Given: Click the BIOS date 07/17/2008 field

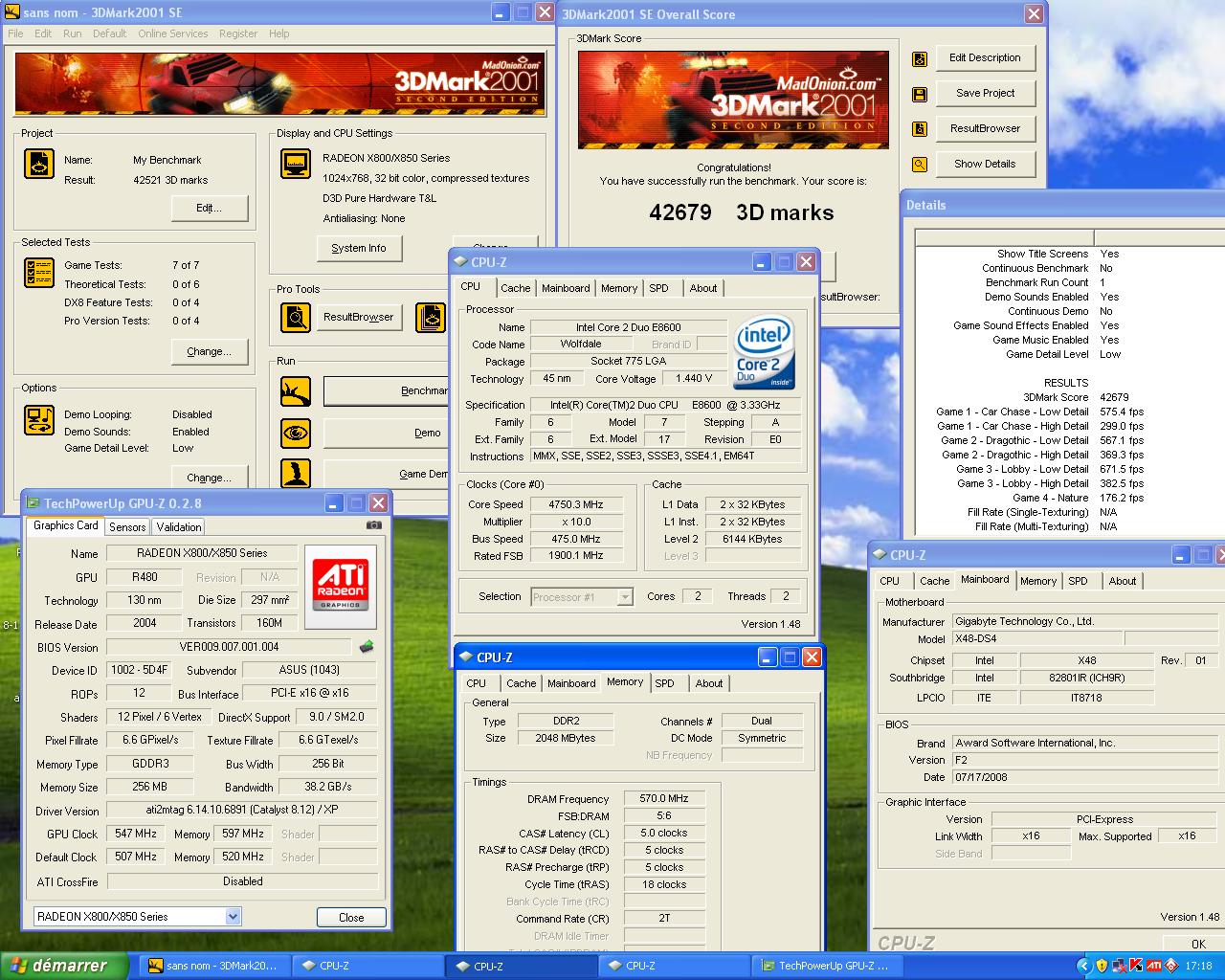Looking at the screenshot, I should (1084, 777).
